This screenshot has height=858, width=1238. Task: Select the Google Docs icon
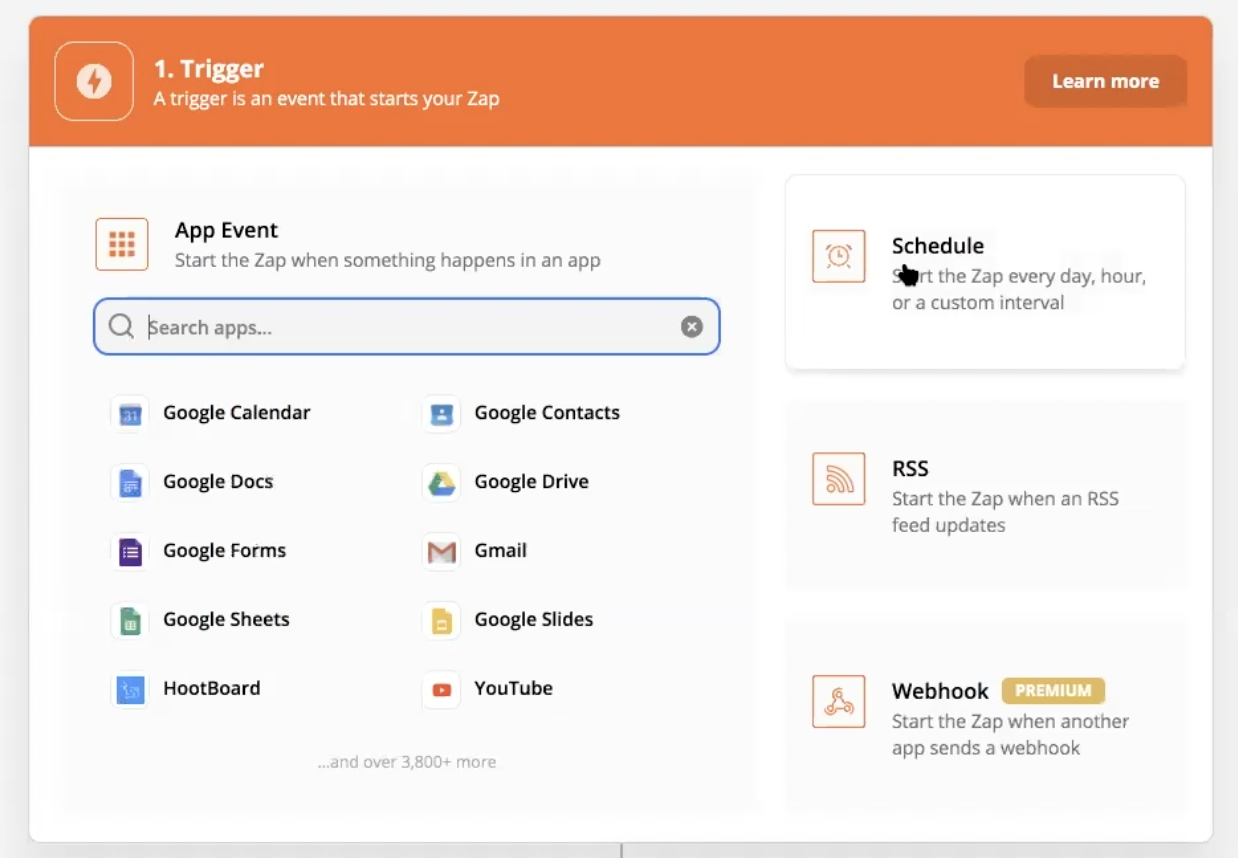click(x=130, y=483)
